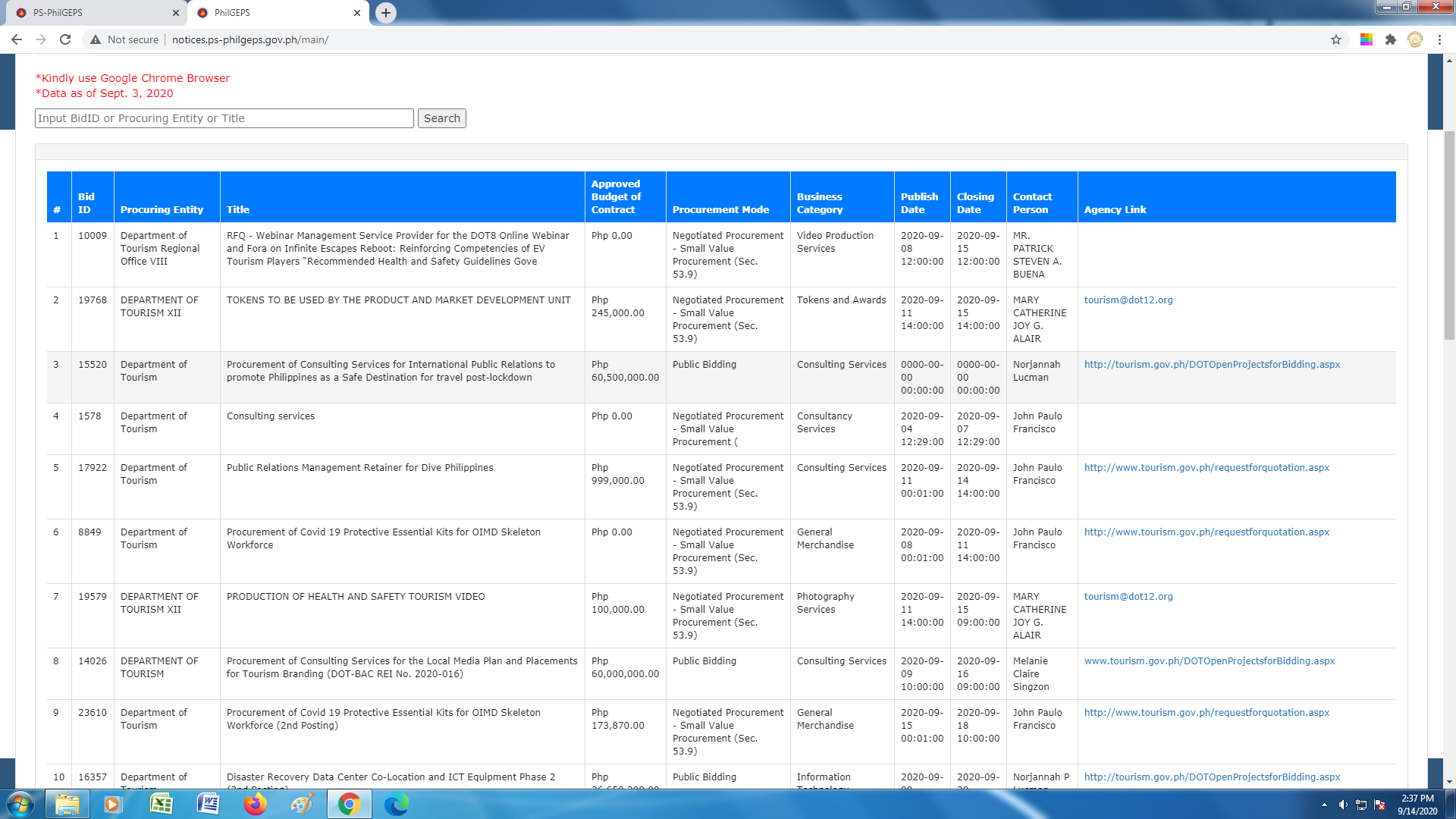Viewport: 1456px width, 819px height.
Task: Open a new tab with the plus button
Action: click(x=386, y=12)
